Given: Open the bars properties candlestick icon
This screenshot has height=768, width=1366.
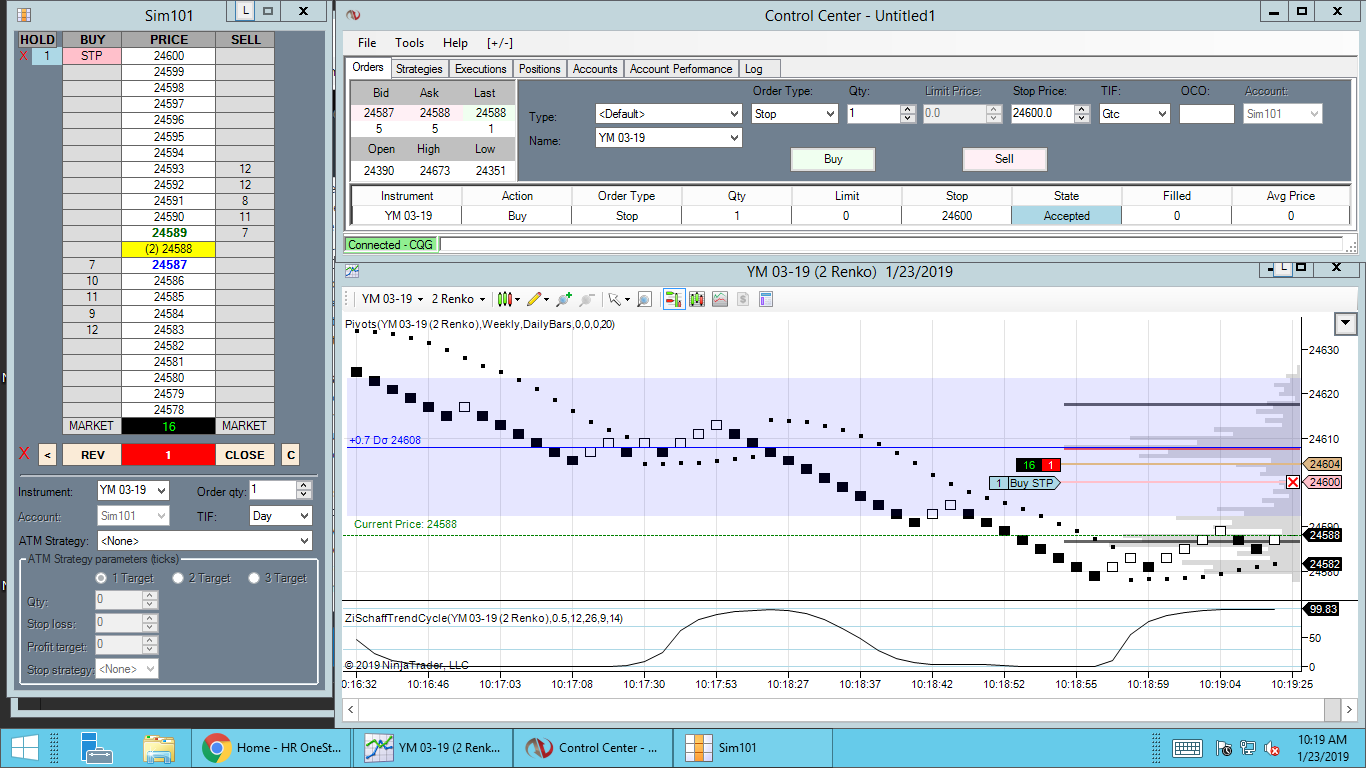Looking at the screenshot, I should point(697,299).
